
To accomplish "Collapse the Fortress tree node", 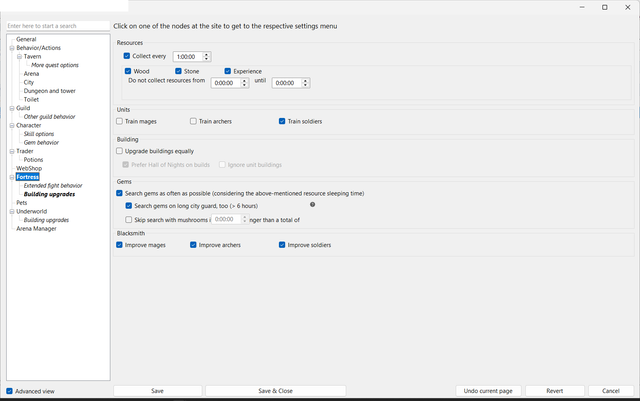I will pos(12,177).
